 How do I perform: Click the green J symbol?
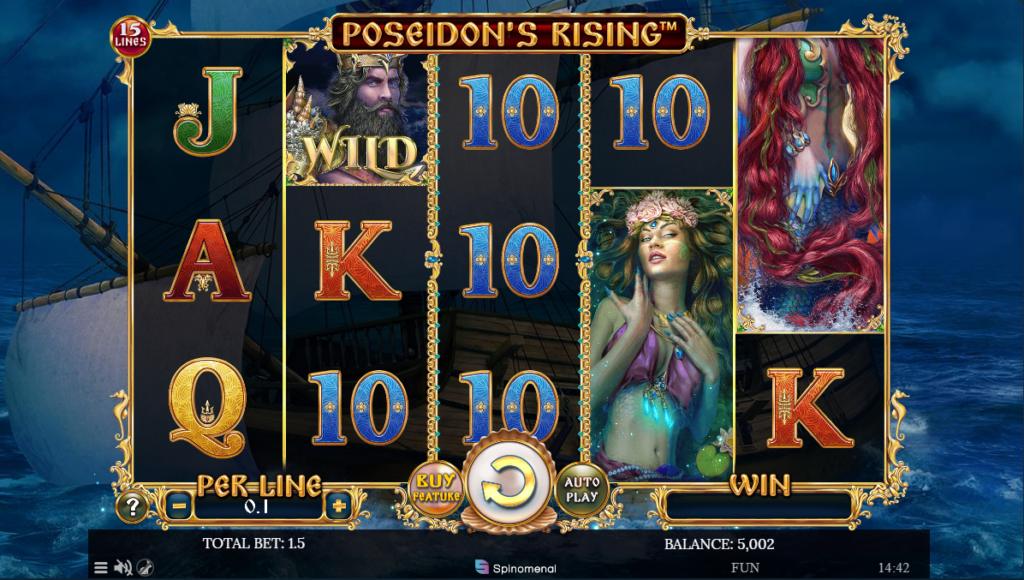tap(207, 112)
